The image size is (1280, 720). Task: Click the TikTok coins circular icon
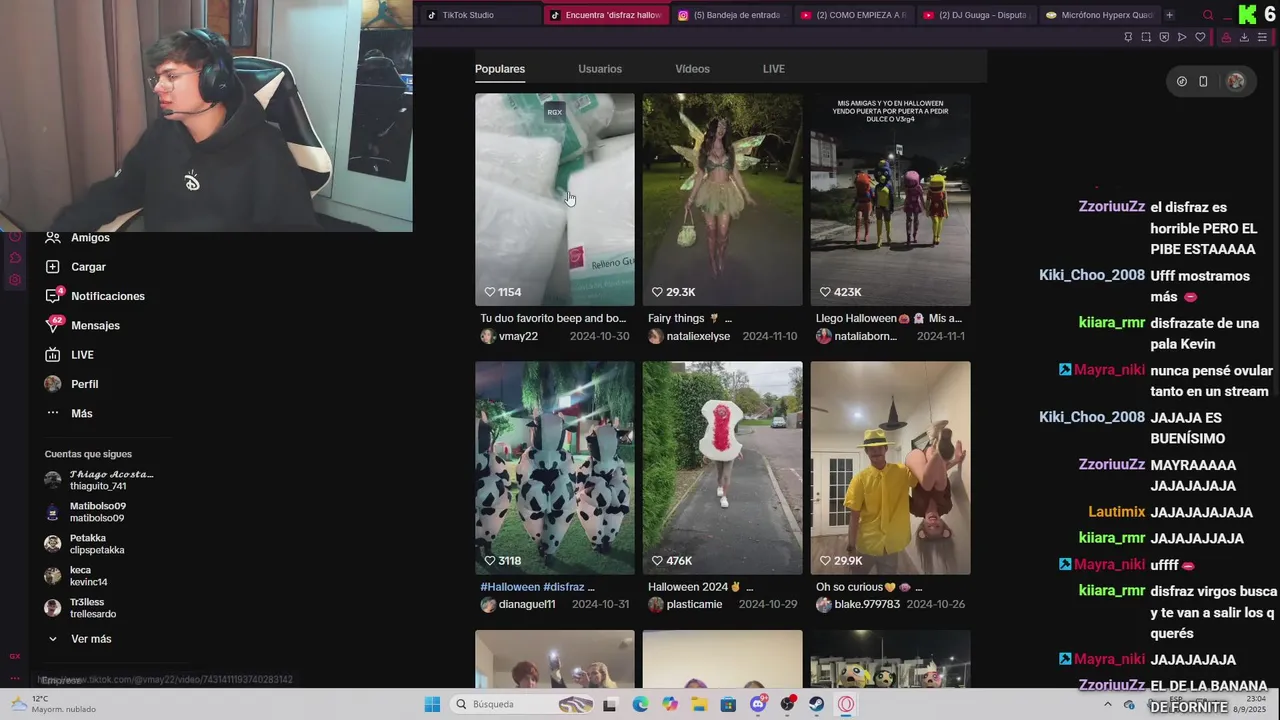click(1182, 82)
